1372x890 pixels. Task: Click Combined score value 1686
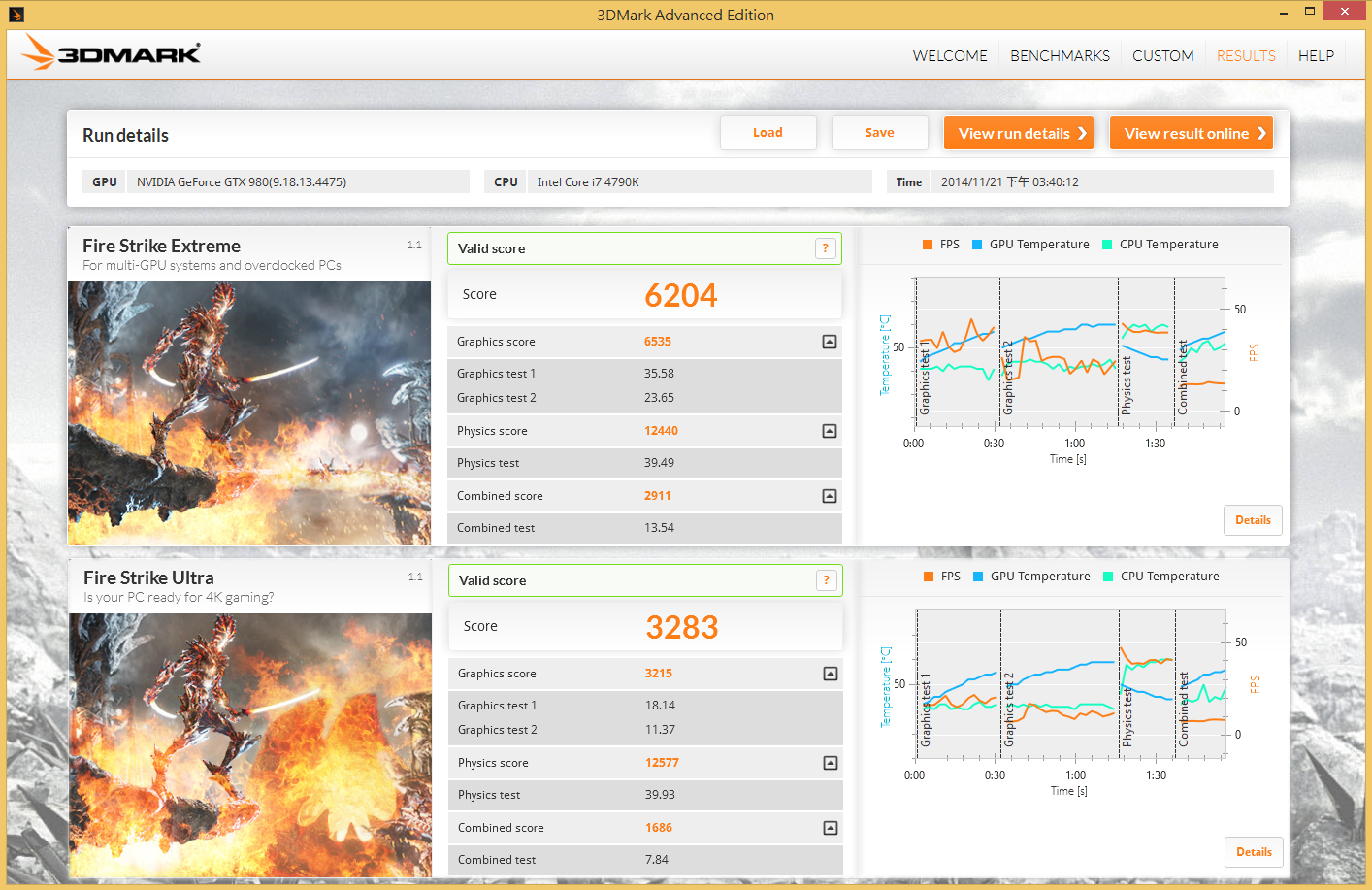tap(658, 828)
